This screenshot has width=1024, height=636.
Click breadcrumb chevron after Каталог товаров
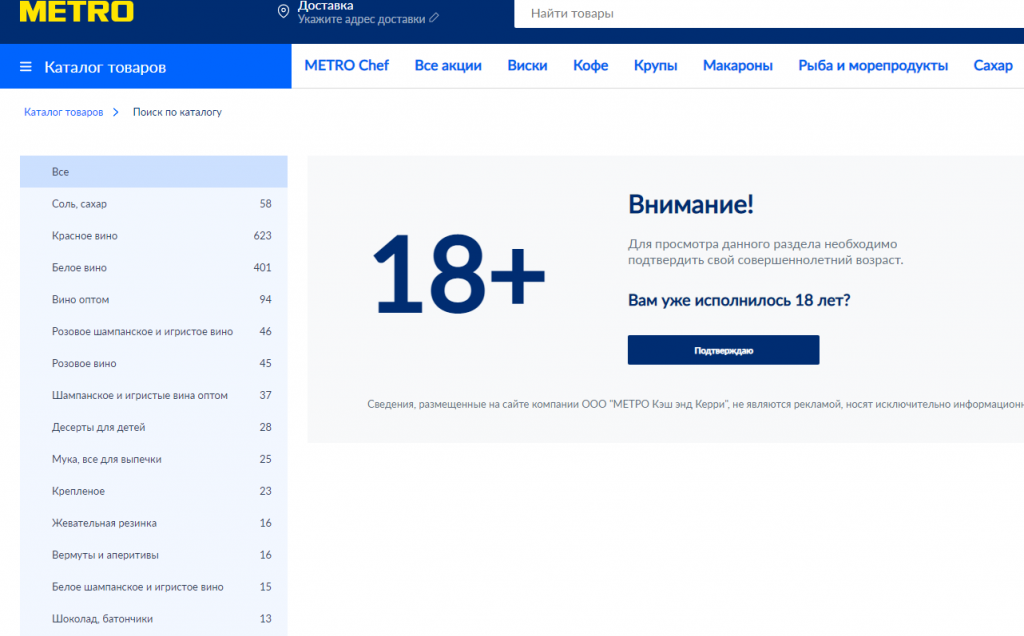116,113
